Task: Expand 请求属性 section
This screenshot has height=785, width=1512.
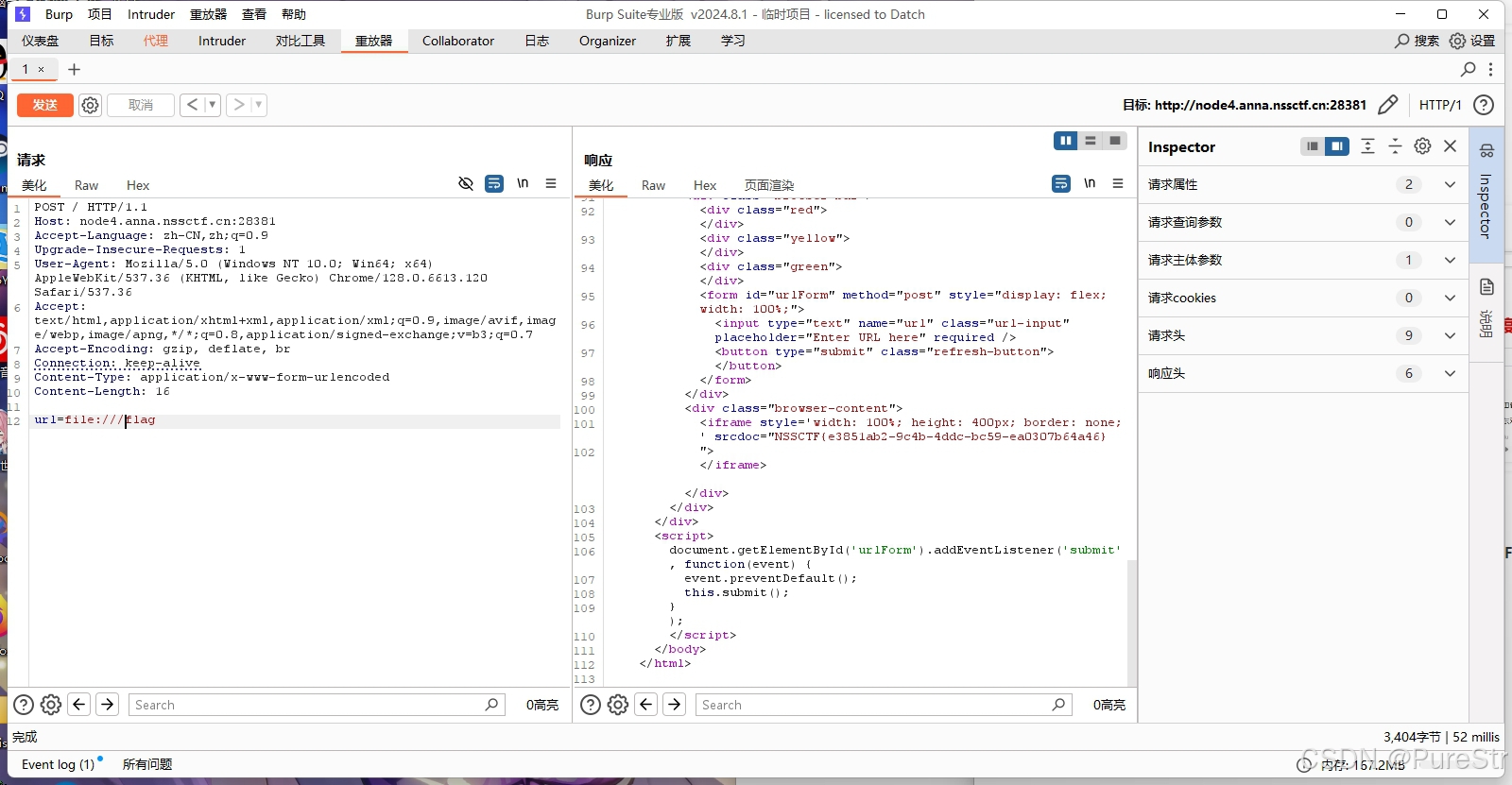Action: click(x=1302, y=184)
